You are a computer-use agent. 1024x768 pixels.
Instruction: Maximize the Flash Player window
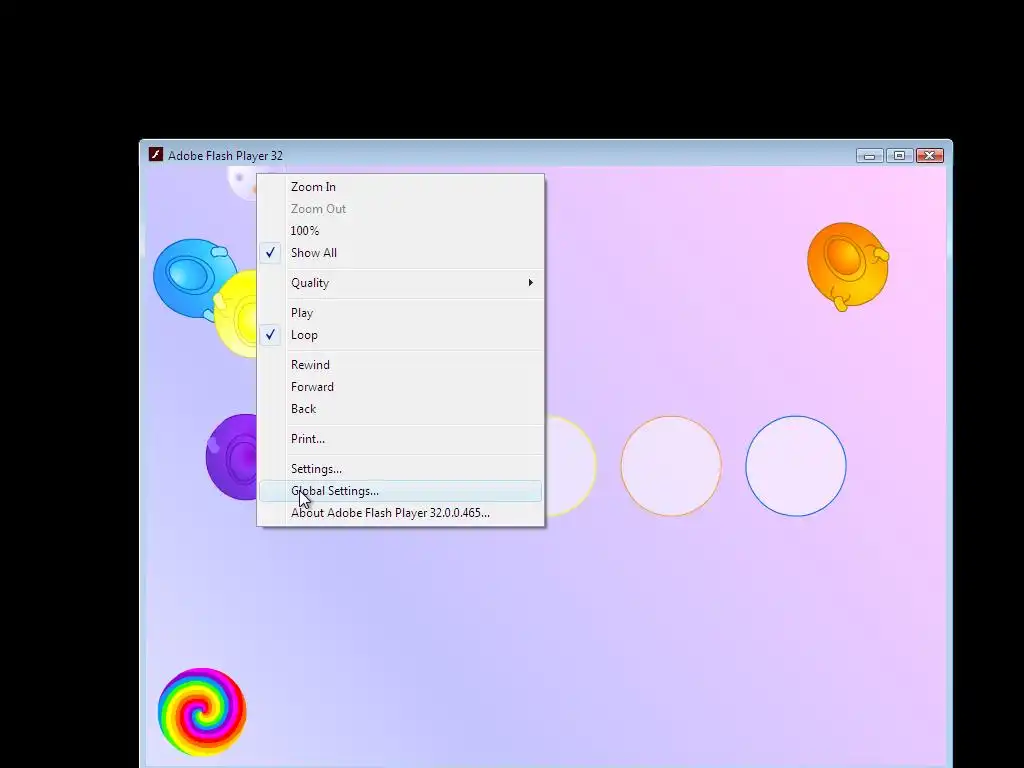(x=899, y=155)
